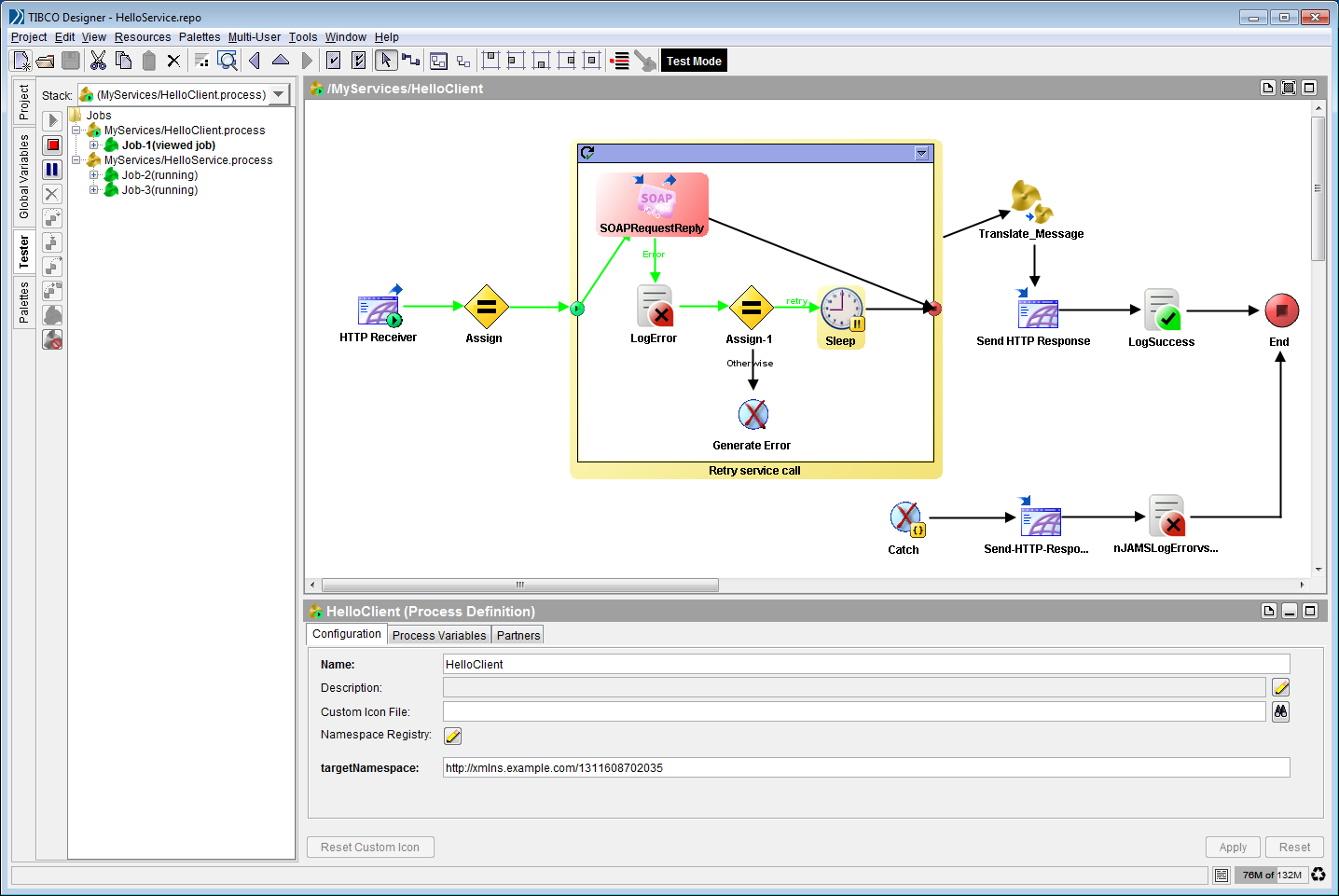Collapse MyServices/HelloService.process tree node

[x=76, y=160]
